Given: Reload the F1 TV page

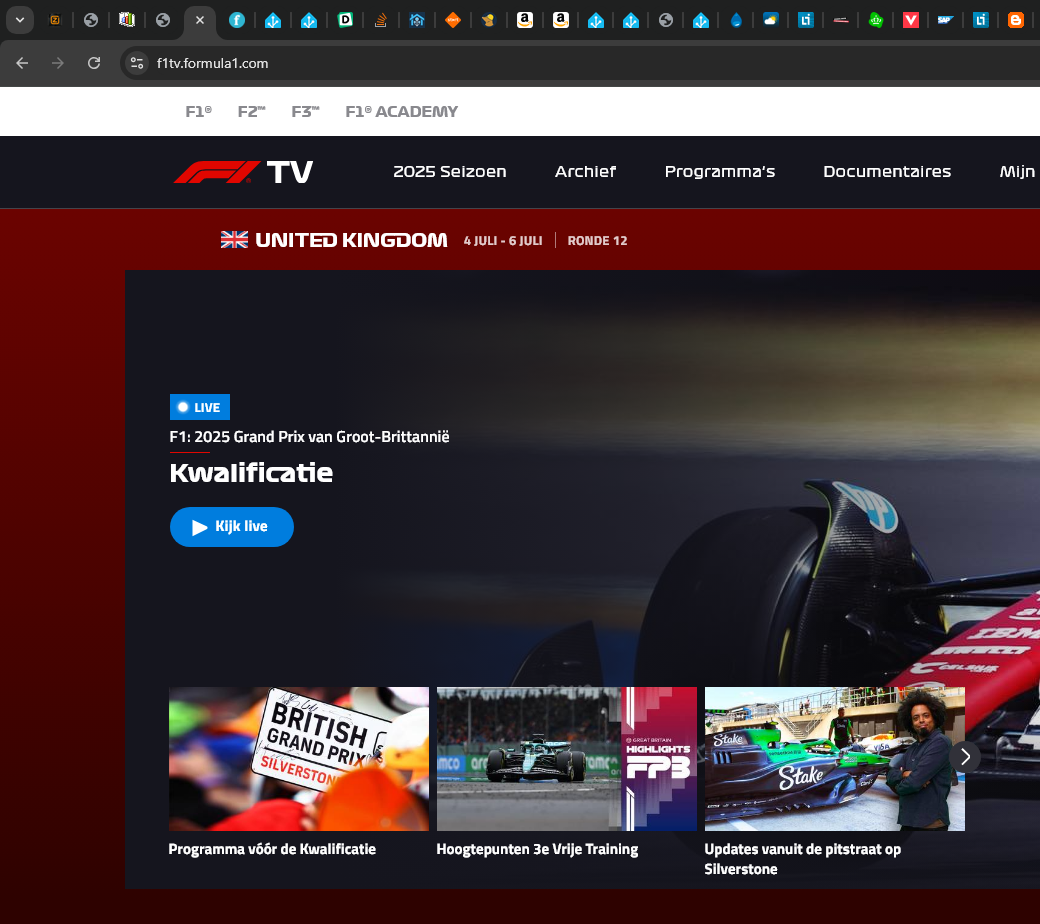Looking at the screenshot, I should pos(94,63).
